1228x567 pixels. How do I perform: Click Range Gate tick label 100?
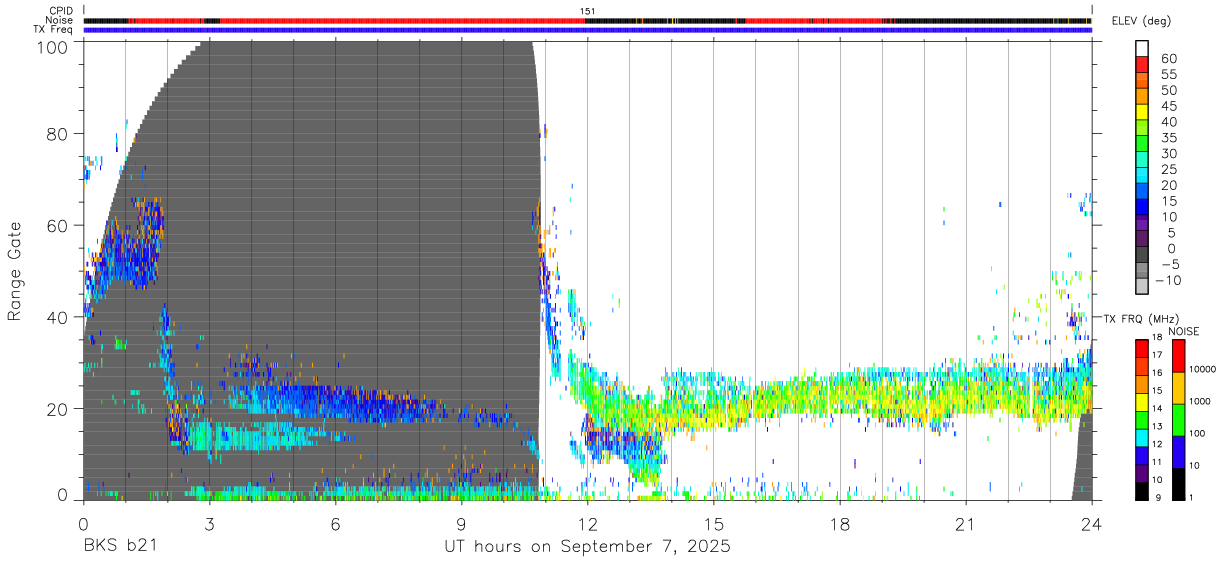click(52, 47)
